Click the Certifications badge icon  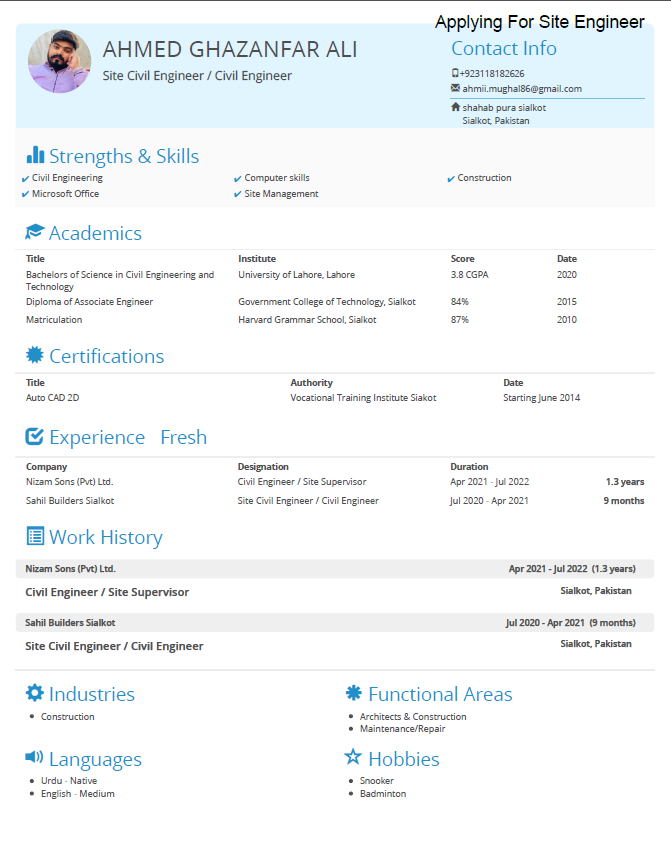coord(35,355)
